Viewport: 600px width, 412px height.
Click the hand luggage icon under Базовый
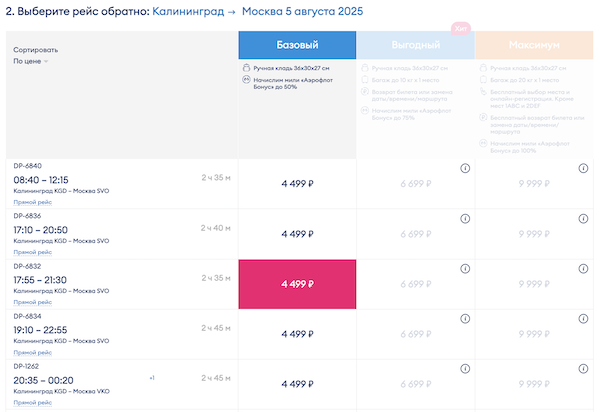tap(246, 68)
